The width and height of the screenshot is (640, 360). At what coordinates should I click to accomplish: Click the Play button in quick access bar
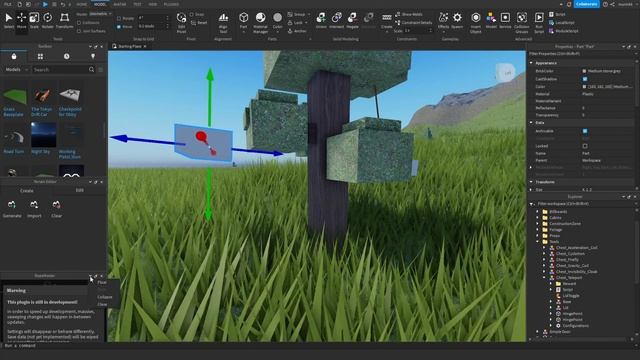[x=45, y=4]
